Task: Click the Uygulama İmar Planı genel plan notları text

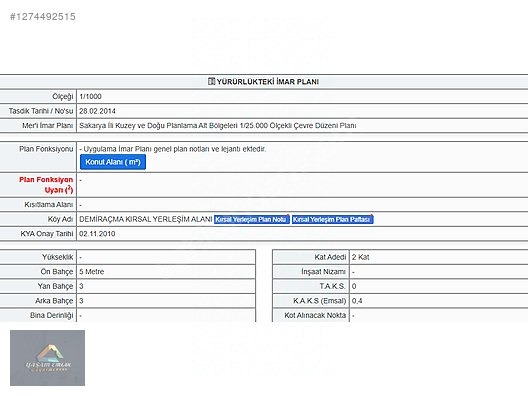Action: click(x=173, y=149)
